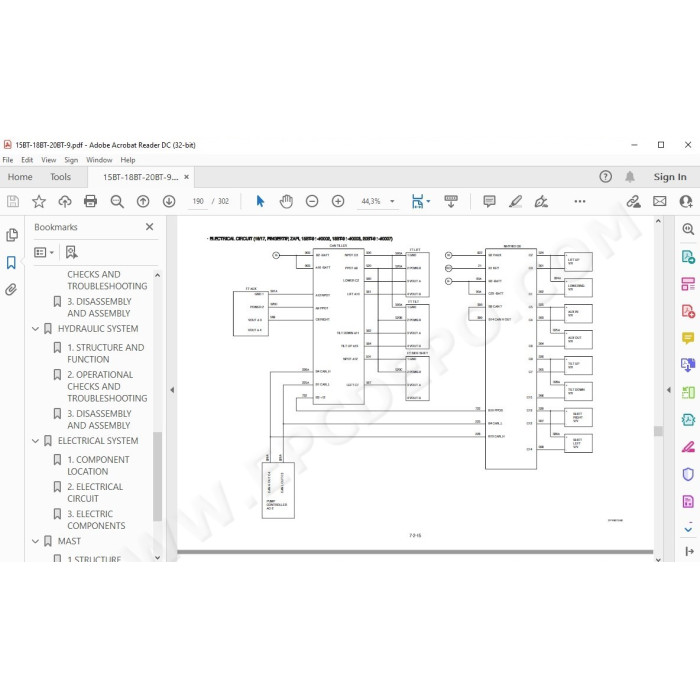Open the View menu
The width and height of the screenshot is (700, 700).
click(x=49, y=160)
